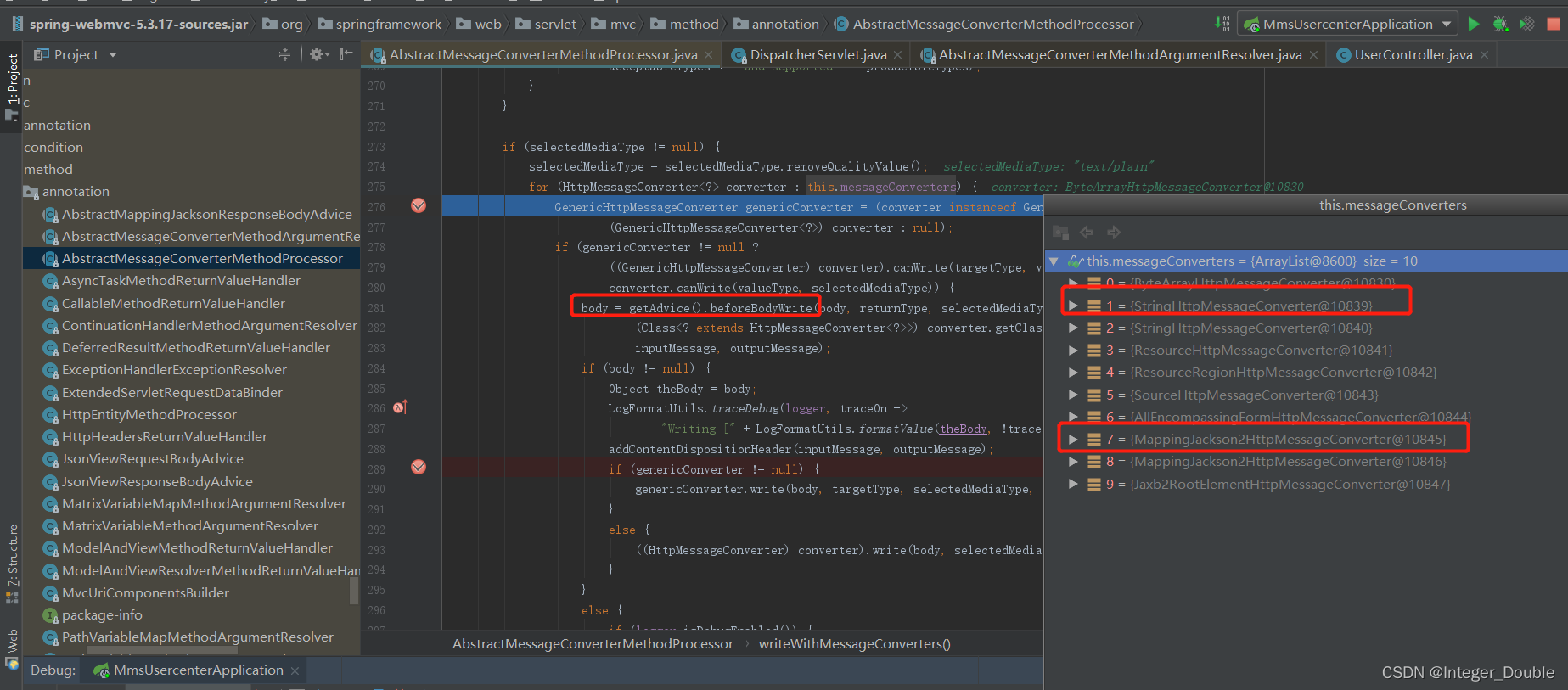
Task: Click springframework in navigation path
Action: pos(388,24)
